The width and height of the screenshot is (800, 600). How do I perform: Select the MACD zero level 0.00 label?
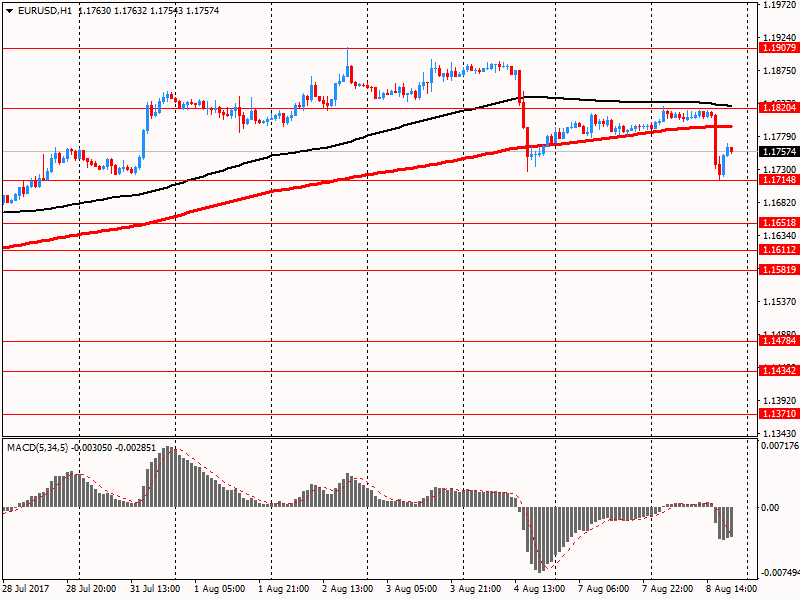click(770, 508)
